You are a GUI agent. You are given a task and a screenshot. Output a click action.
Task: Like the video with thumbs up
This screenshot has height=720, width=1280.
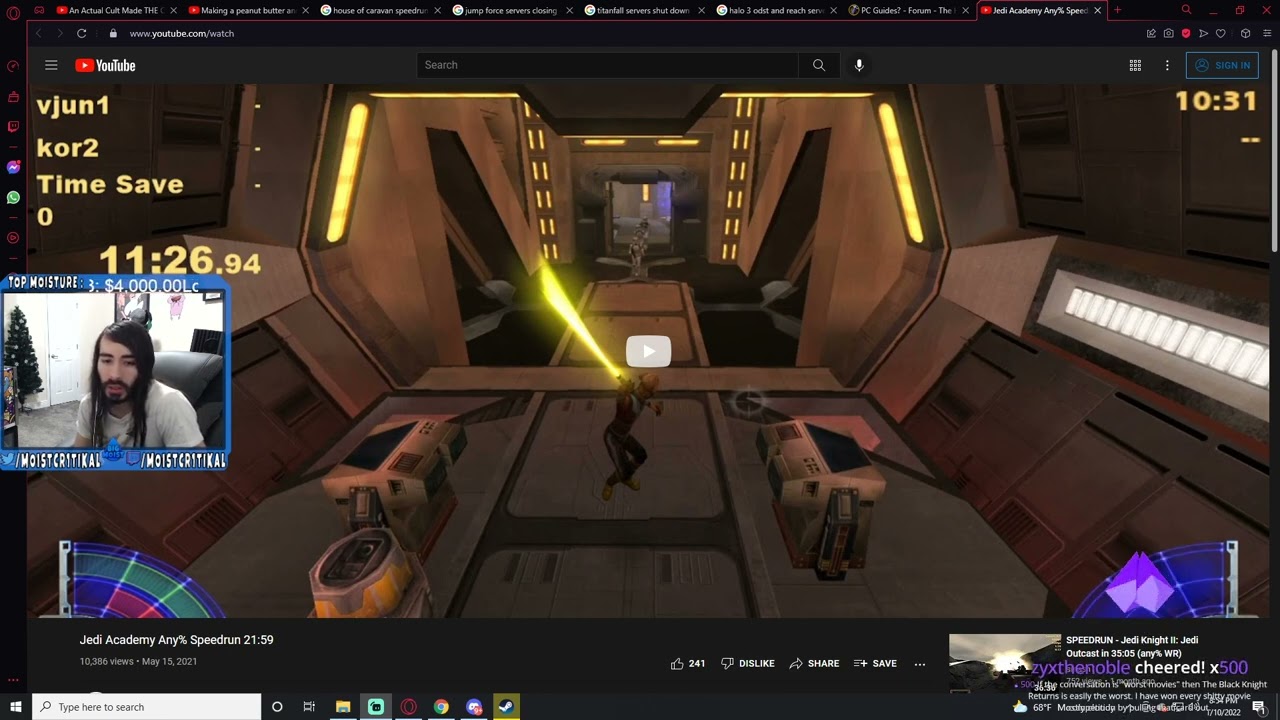coord(688,663)
